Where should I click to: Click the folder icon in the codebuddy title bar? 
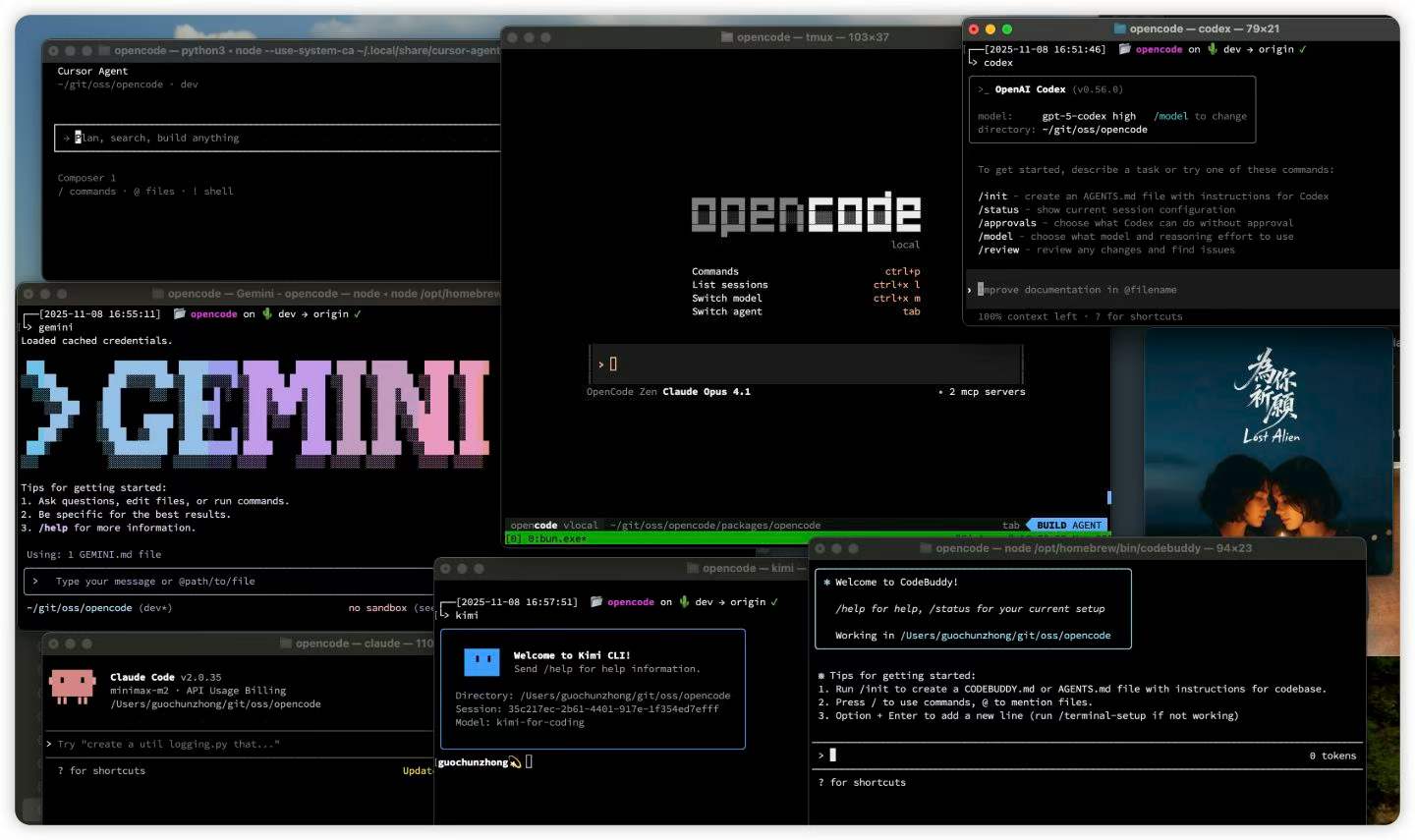[926, 548]
